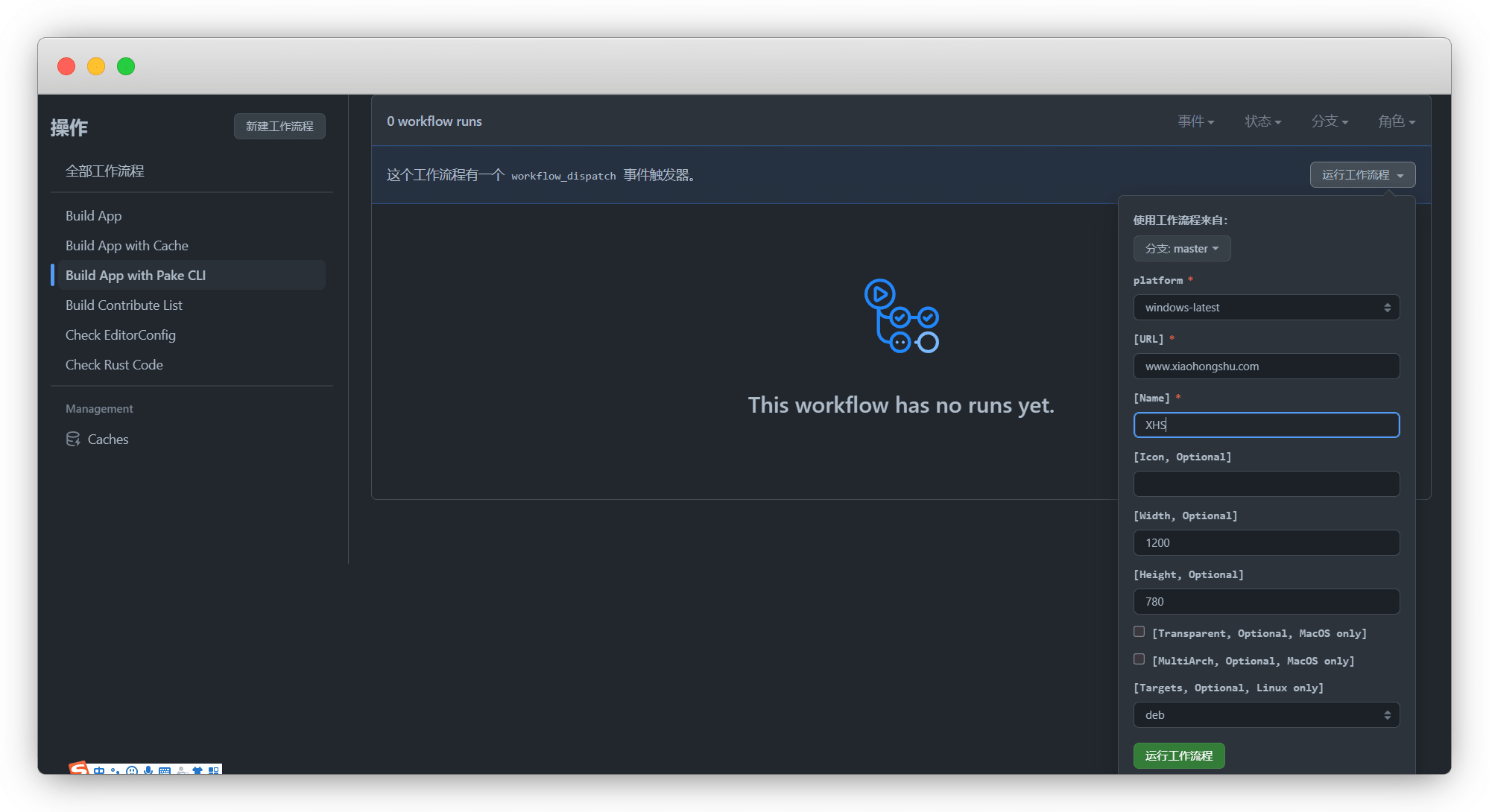Click the Sogou skin shirt icon
The height and width of the screenshot is (812, 1489).
(197, 770)
